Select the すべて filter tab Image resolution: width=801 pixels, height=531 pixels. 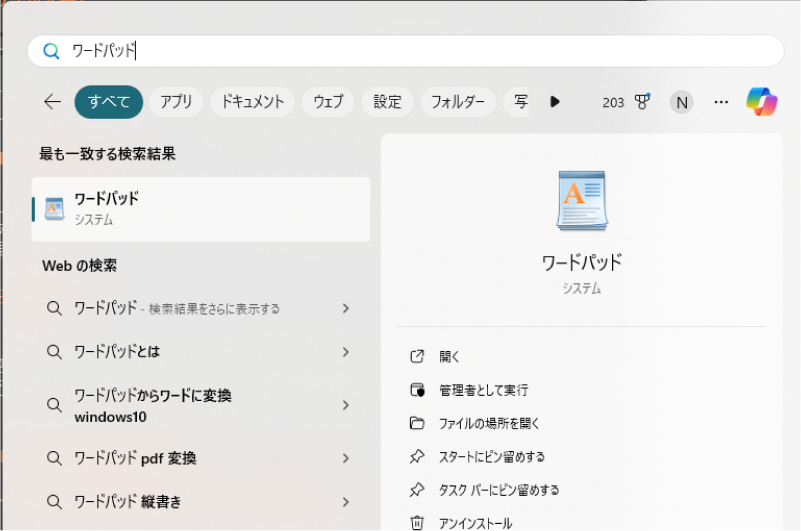tap(109, 102)
